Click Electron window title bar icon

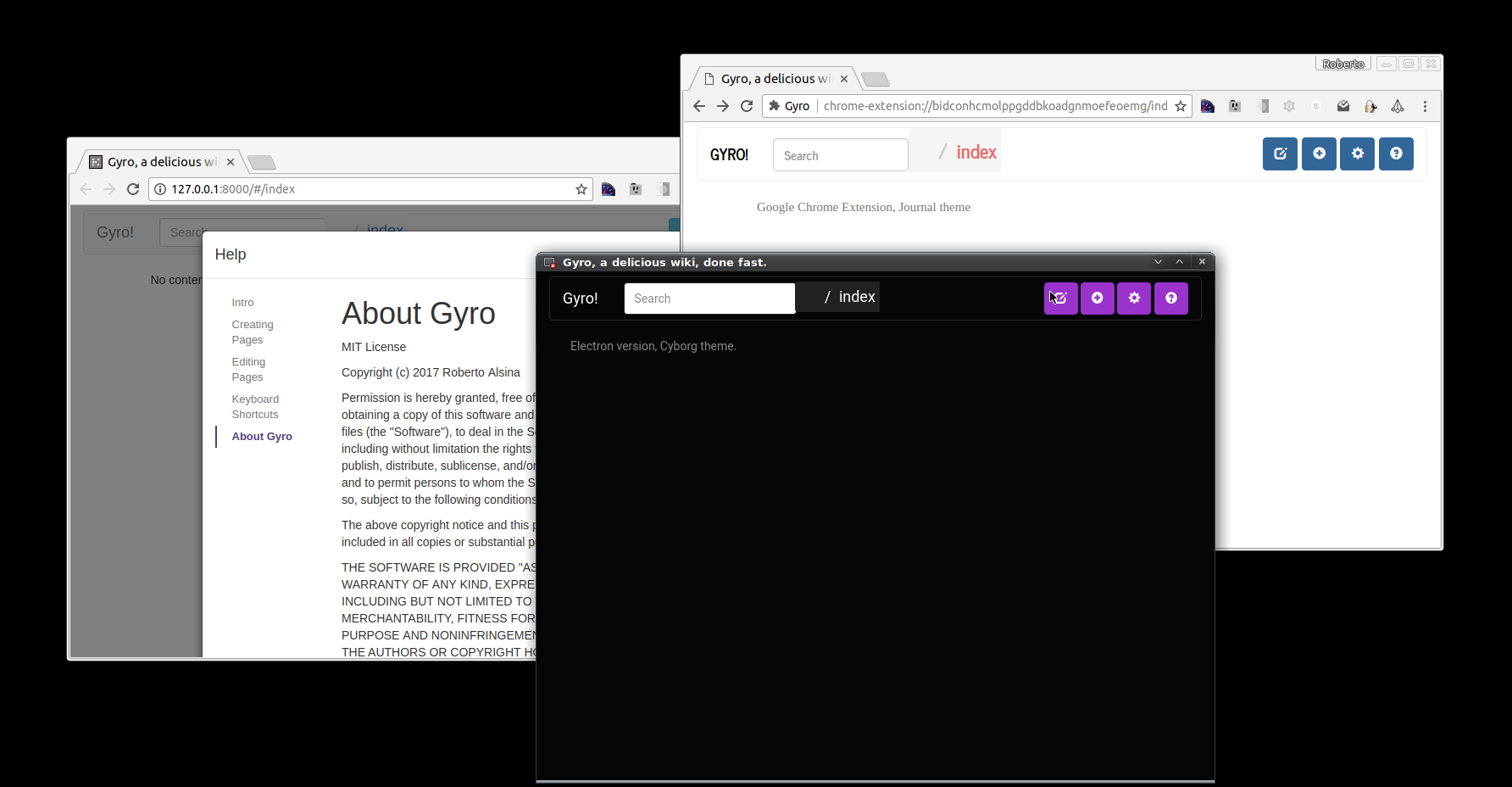[x=549, y=262]
